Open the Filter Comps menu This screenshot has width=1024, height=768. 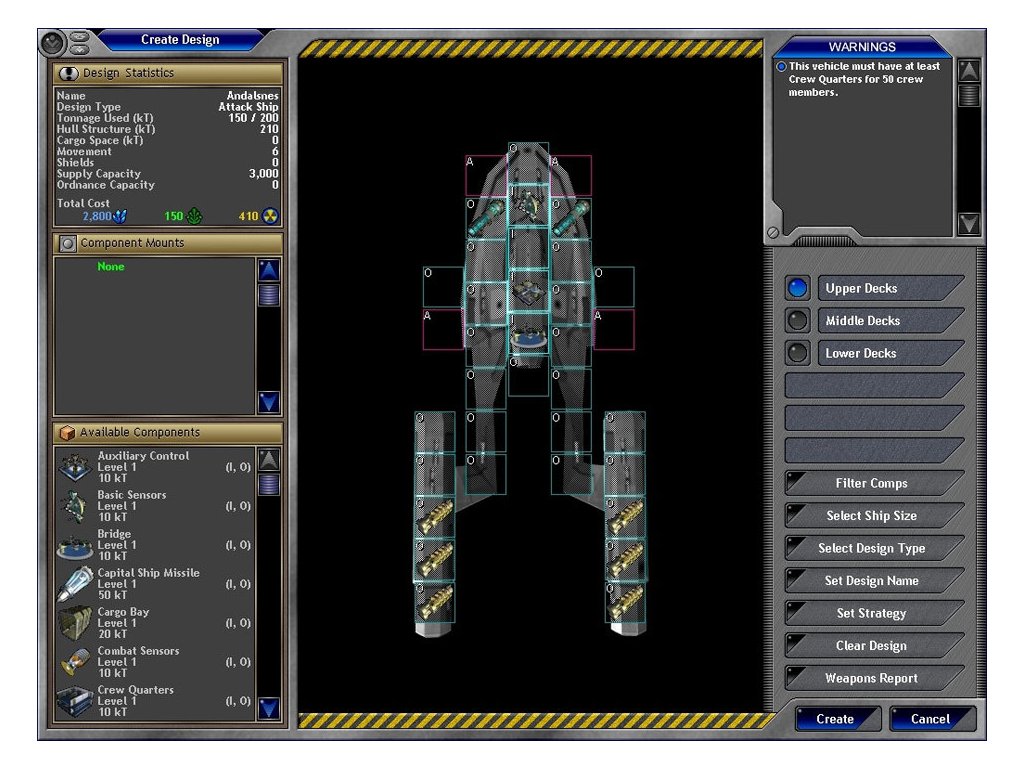[x=873, y=483]
